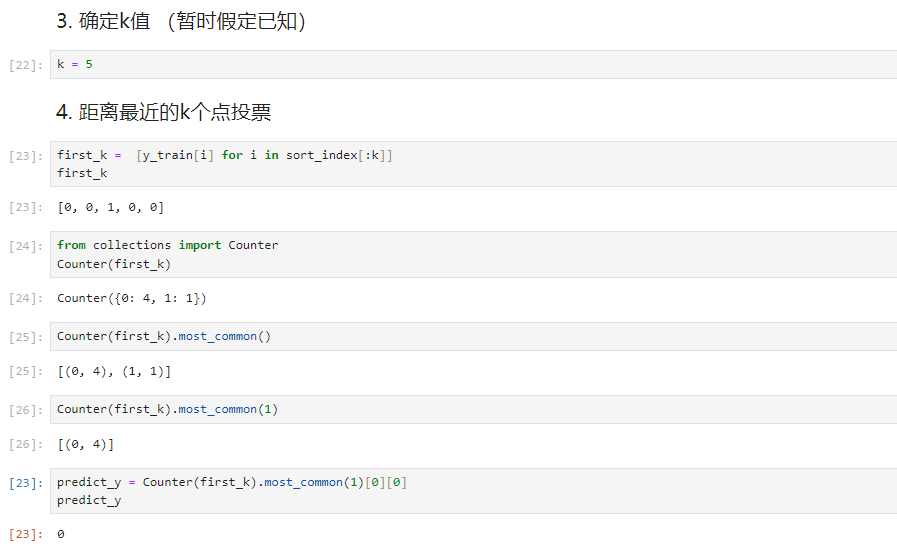This screenshot has width=897, height=549.
Task: Click the Counter import code cell
Action: [x=474, y=254]
